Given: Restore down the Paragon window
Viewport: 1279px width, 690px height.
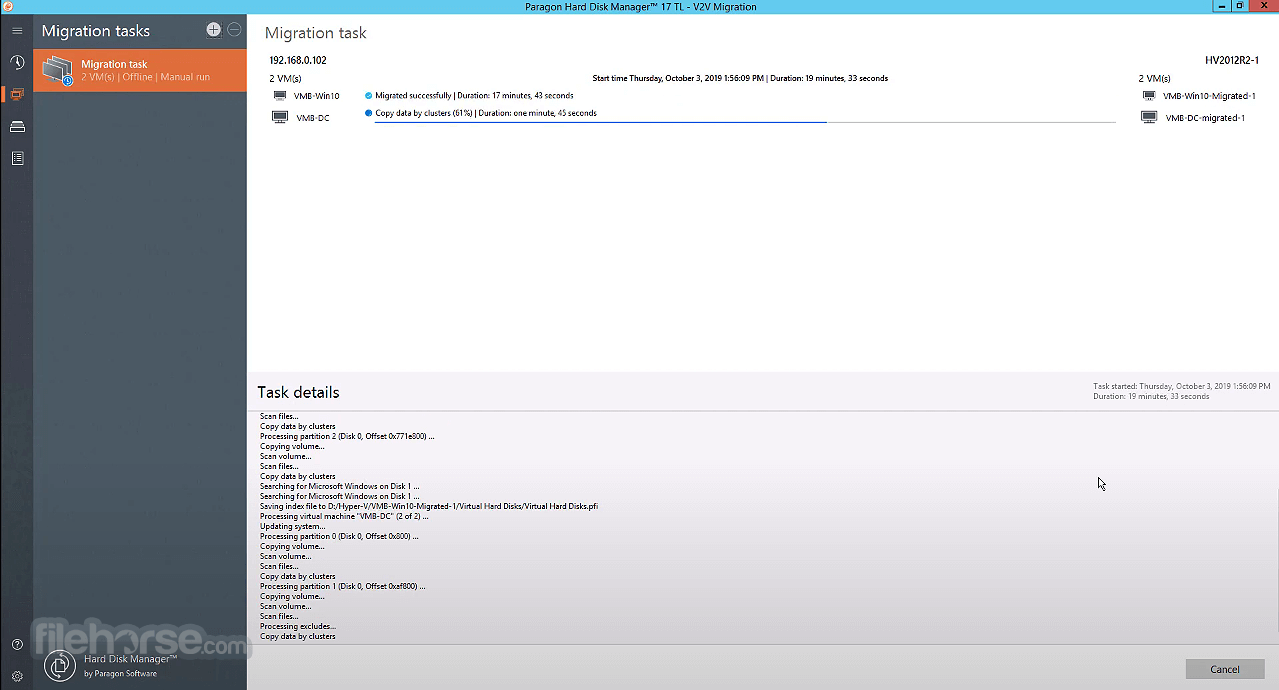Looking at the screenshot, I should (x=1241, y=6).
